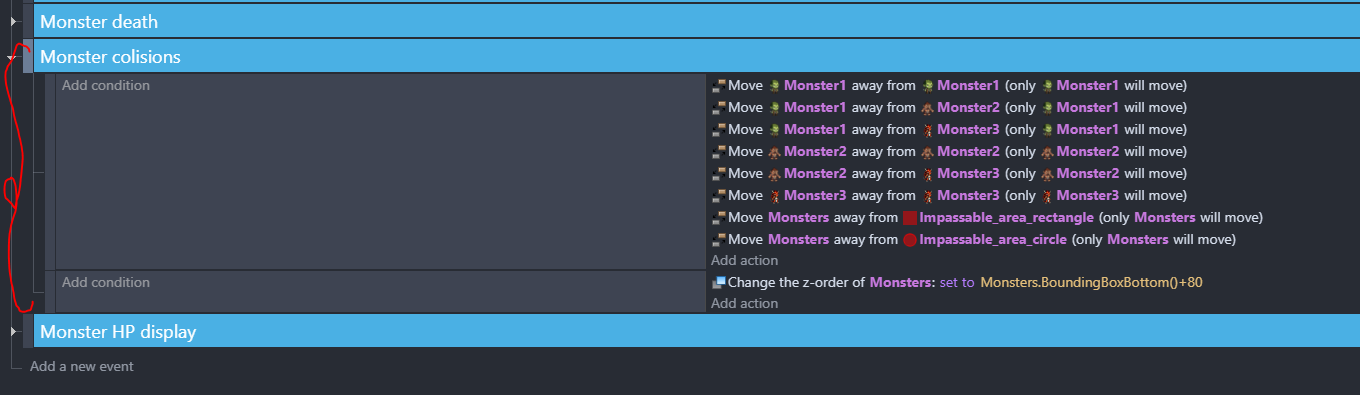Click the red Impassable_area_rectangle object icon

[910, 218]
